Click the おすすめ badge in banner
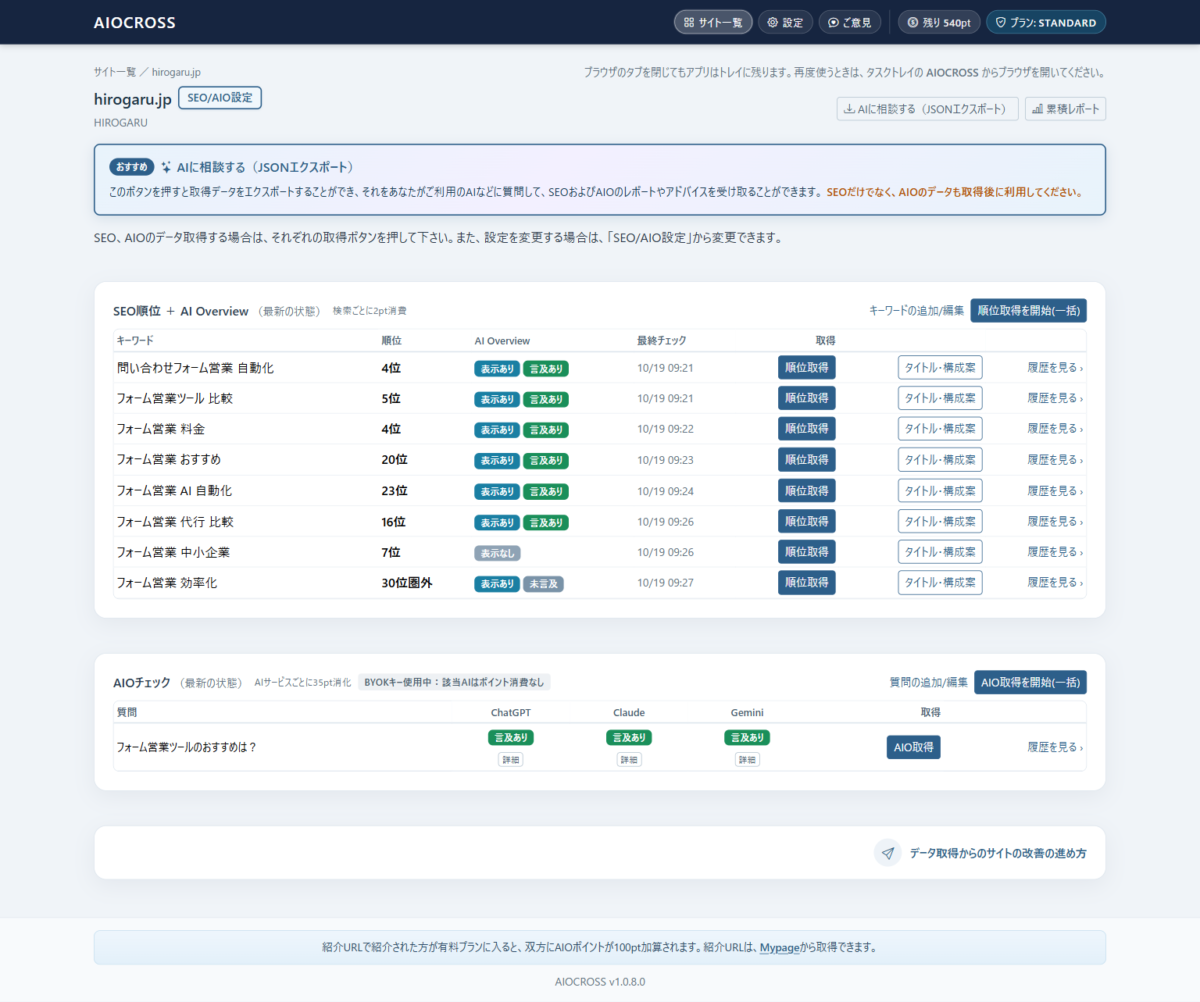Image resolution: width=1200 pixels, height=1002 pixels. tap(132, 167)
